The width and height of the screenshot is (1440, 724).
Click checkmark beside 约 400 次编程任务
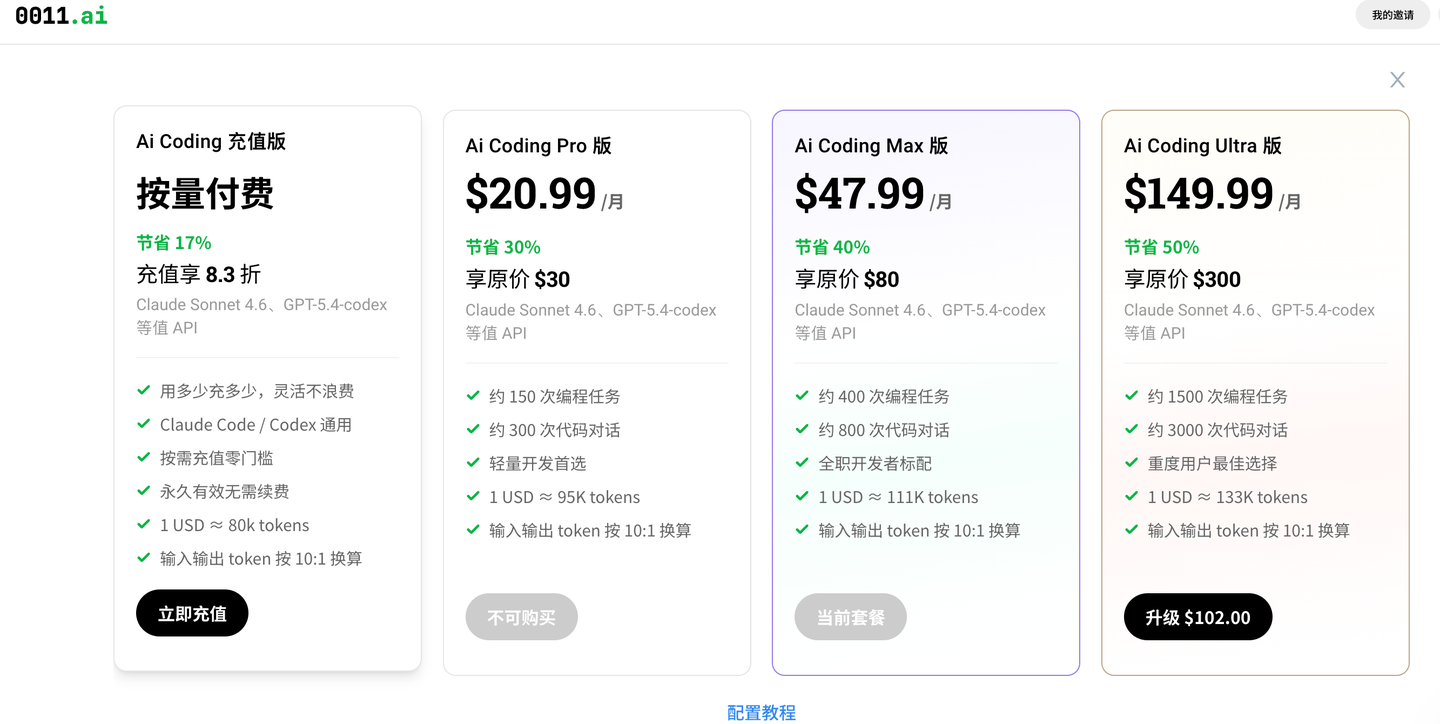802,395
